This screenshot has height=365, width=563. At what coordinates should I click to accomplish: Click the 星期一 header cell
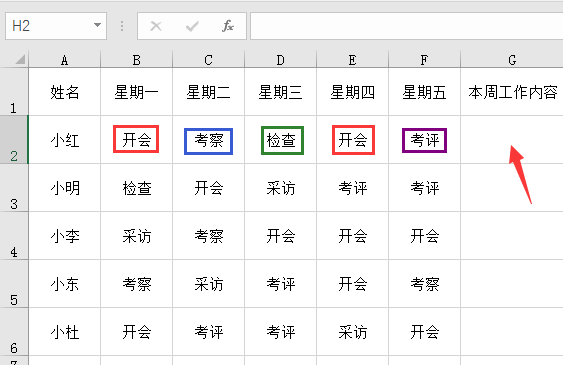tap(137, 92)
